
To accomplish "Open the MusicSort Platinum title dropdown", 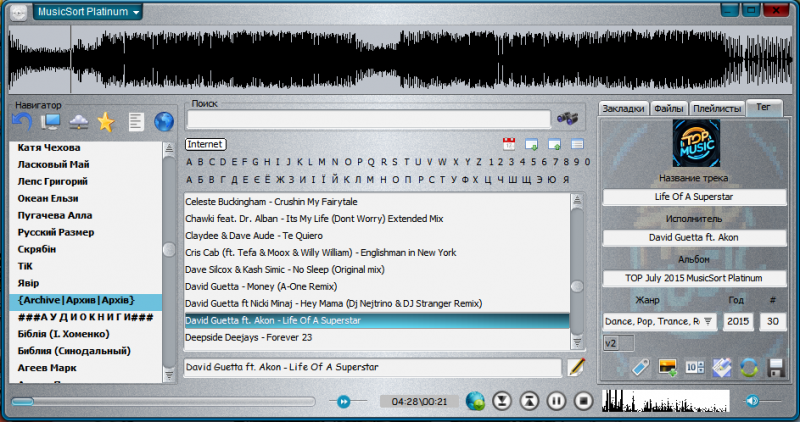I will (88, 12).
